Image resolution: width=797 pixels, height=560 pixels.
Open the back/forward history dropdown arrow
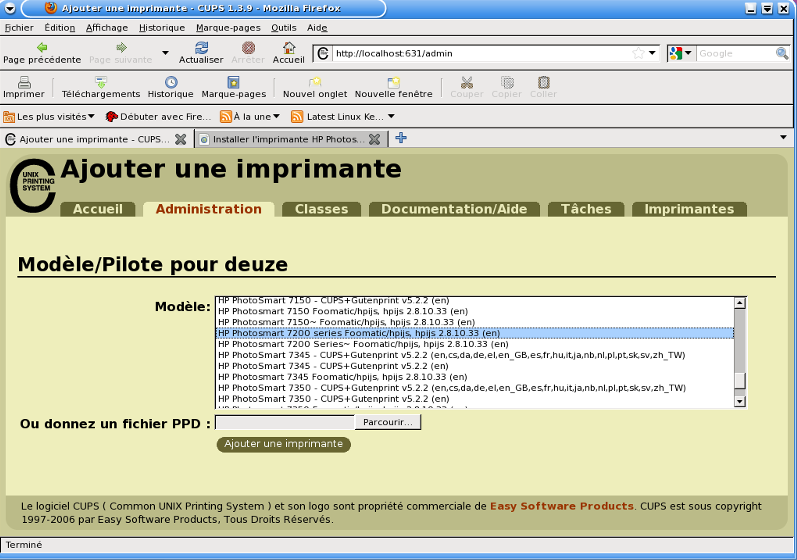165,53
